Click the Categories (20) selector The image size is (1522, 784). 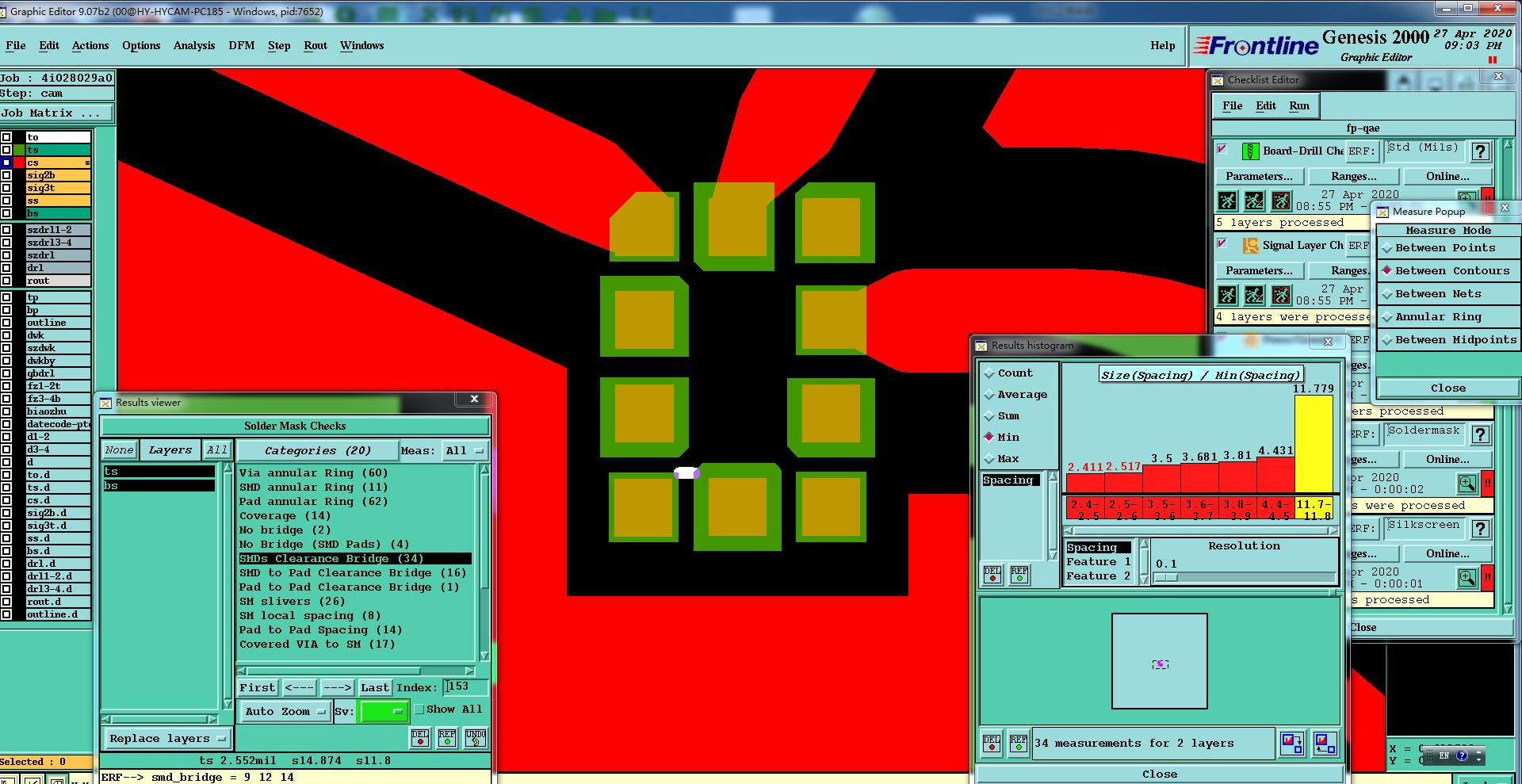point(318,450)
